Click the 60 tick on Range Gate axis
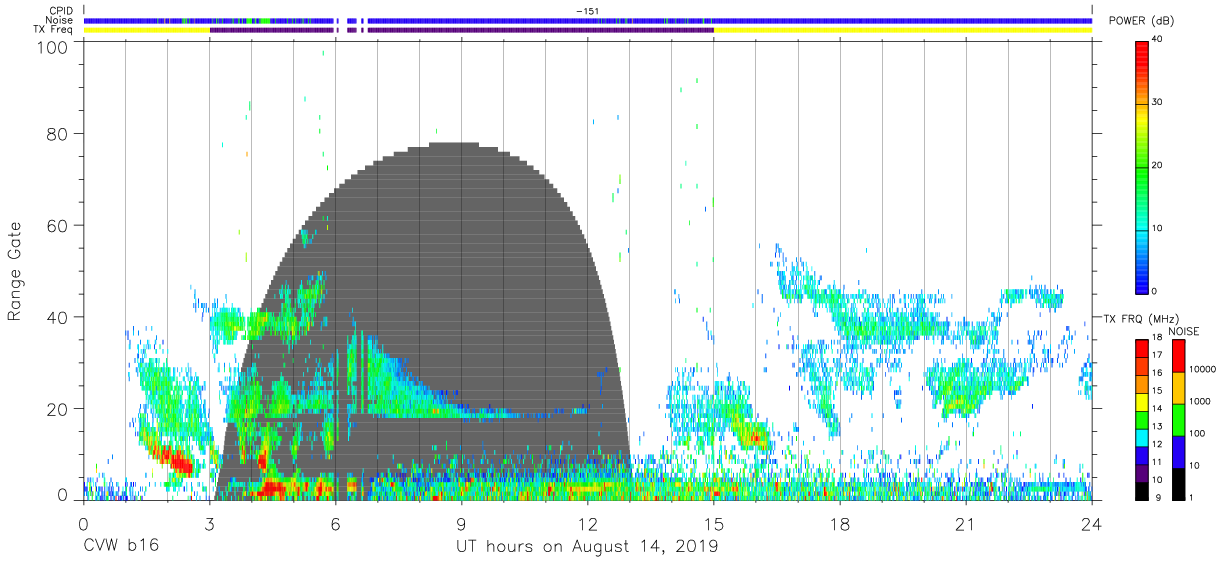 [58, 226]
